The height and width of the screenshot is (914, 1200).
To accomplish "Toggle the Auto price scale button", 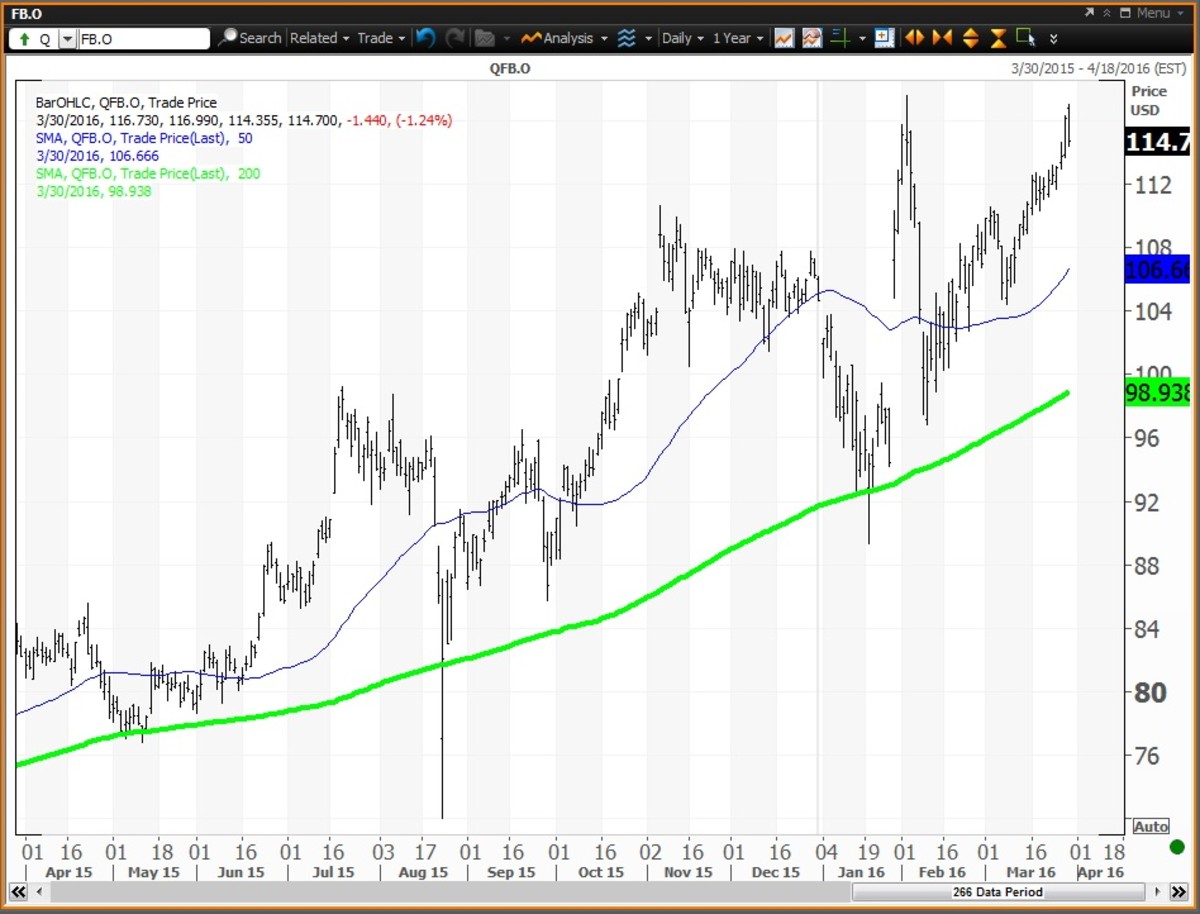I will click(1151, 827).
